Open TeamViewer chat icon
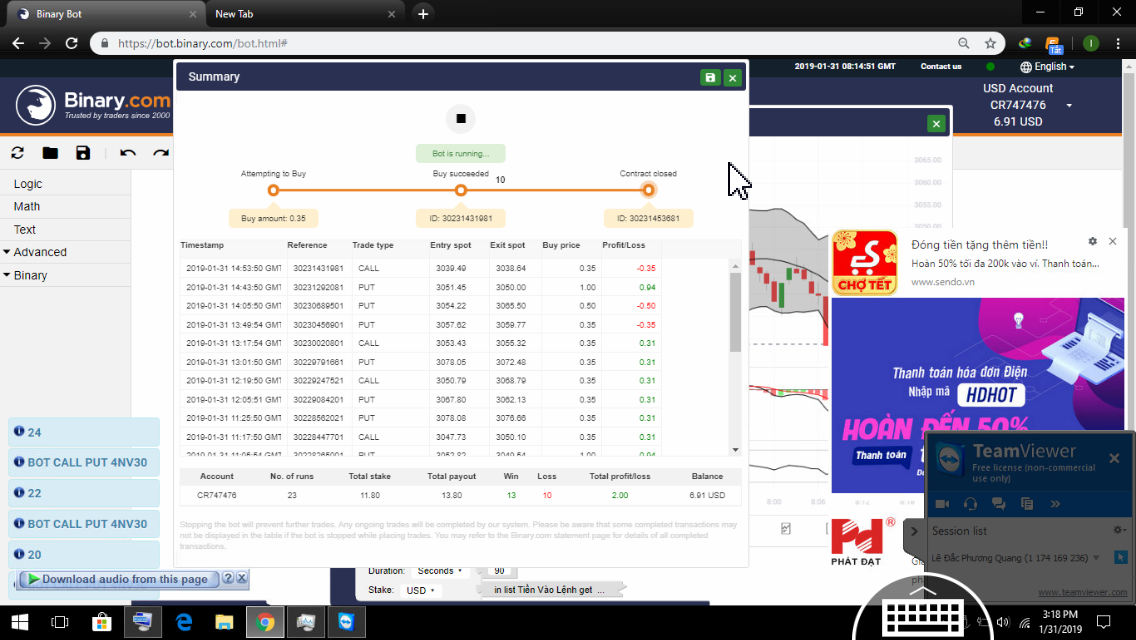This screenshot has width=1136, height=640. pyautogui.click(x=998, y=504)
